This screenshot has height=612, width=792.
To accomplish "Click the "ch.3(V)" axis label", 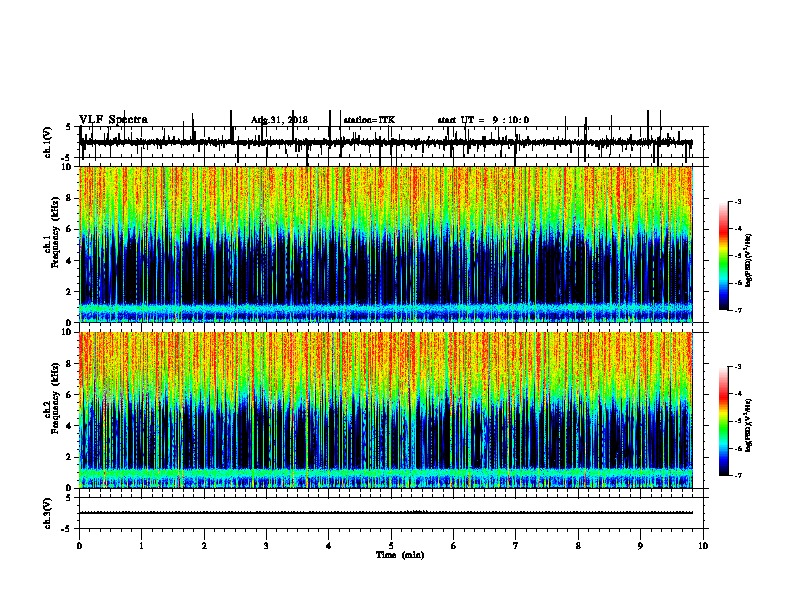I will click(48, 513).
